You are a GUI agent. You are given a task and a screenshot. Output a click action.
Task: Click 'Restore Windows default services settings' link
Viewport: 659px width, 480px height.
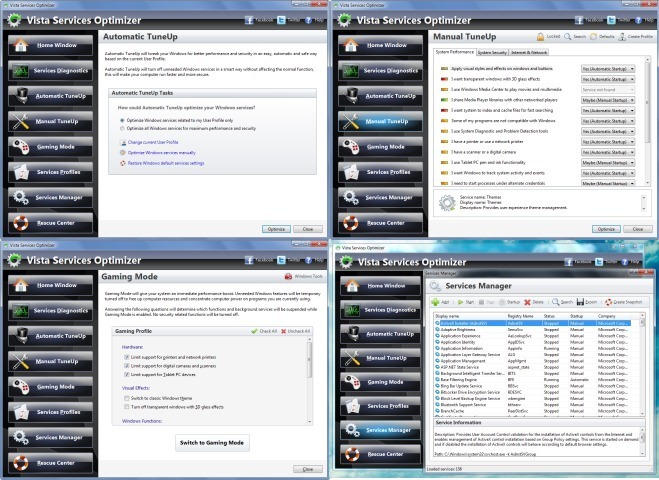166,163
